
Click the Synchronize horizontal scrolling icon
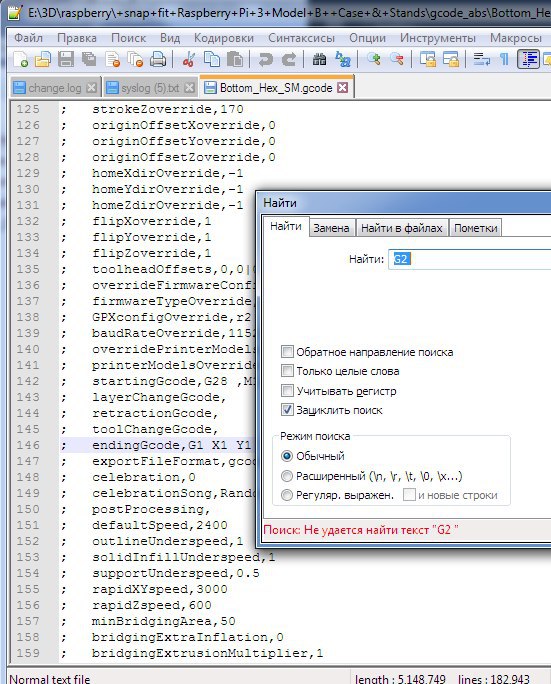(451, 59)
